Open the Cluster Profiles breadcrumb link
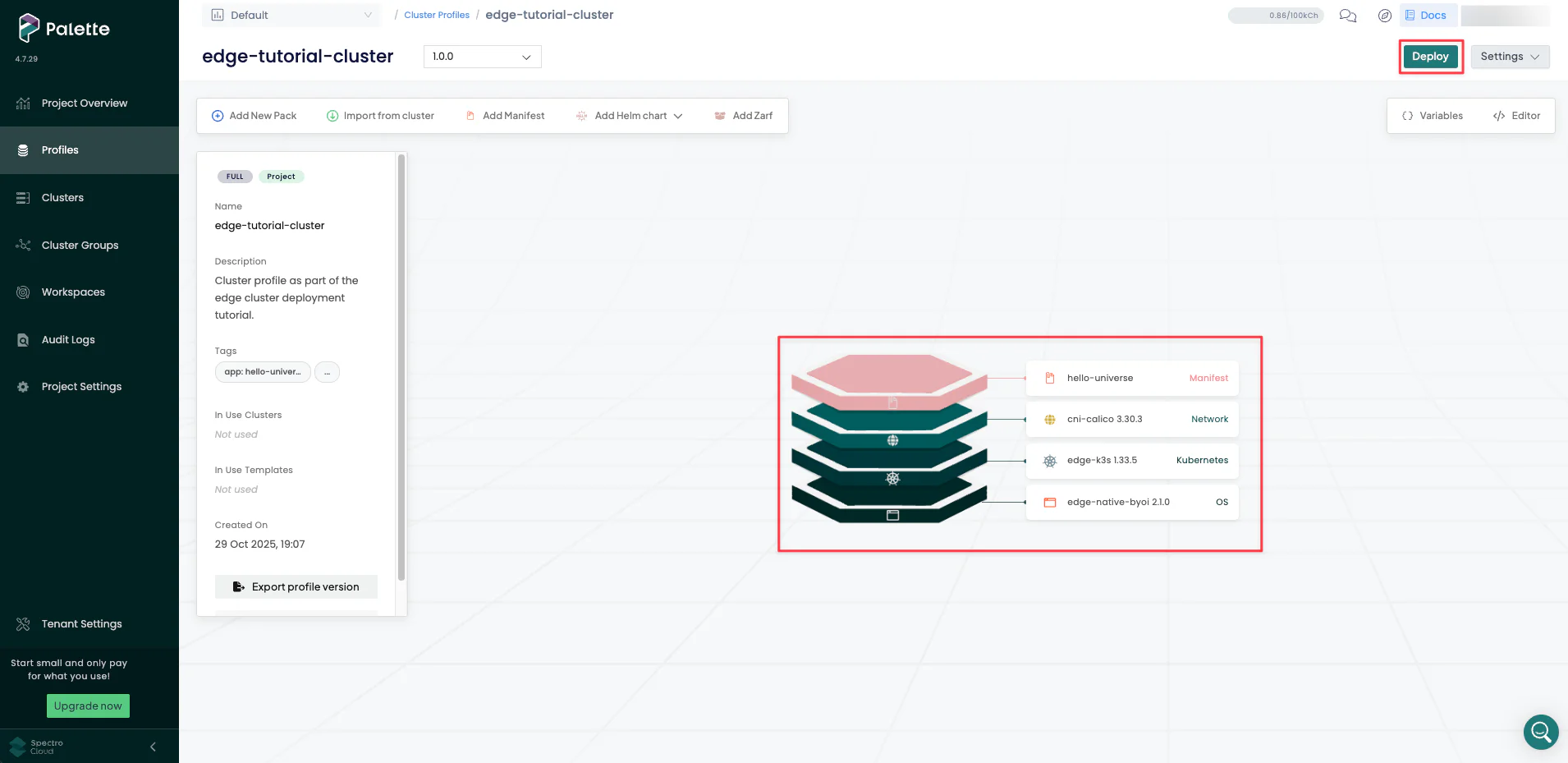The width and height of the screenshot is (1568, 763). click(x=436, y=15)
